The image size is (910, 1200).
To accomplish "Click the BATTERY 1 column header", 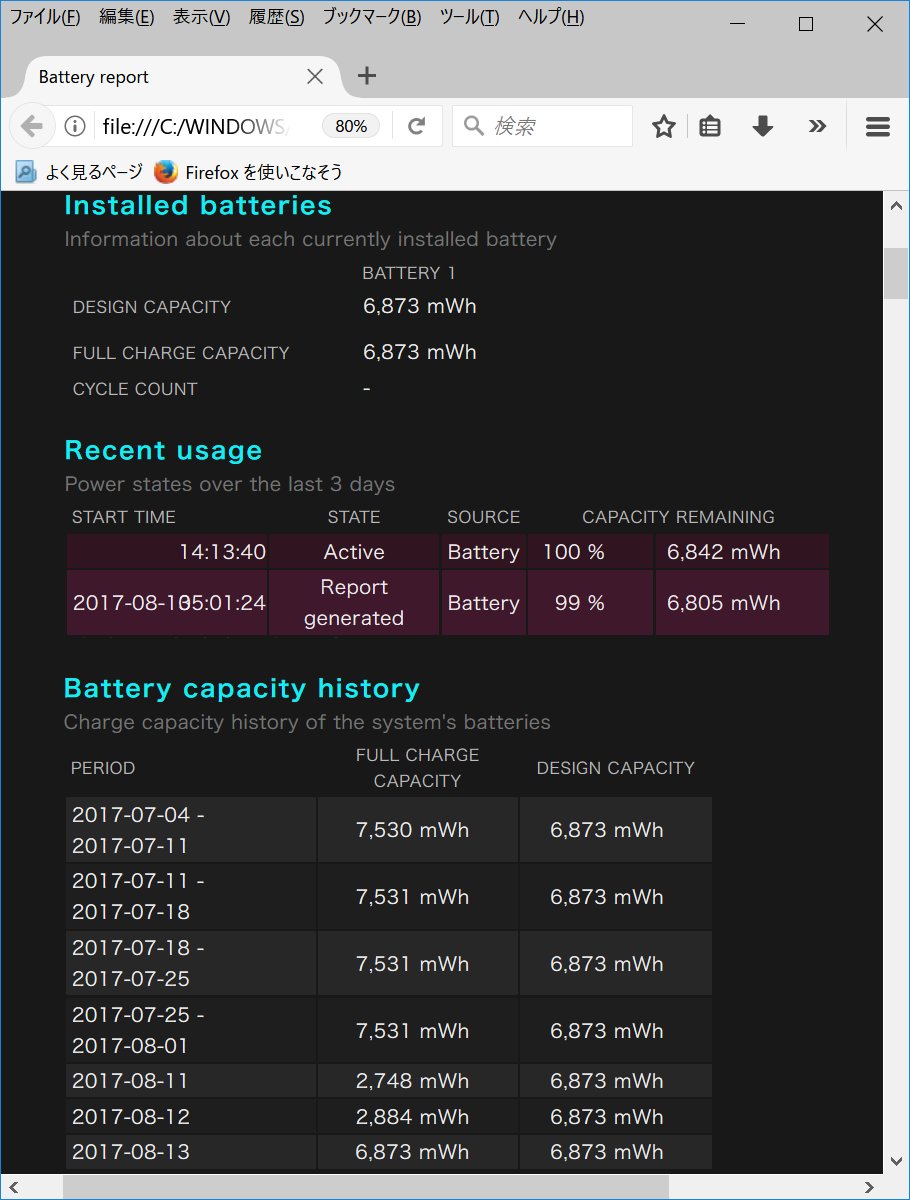I will 409,273.
